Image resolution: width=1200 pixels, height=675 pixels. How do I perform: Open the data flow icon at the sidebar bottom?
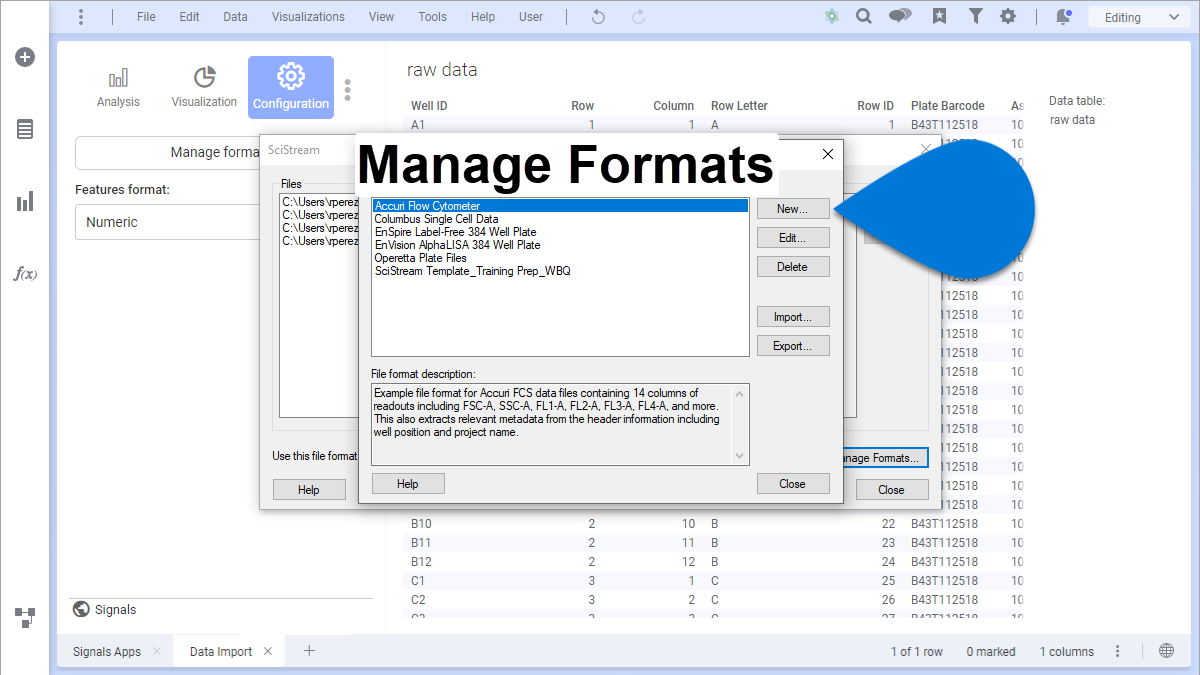click(x=25, y=617)
